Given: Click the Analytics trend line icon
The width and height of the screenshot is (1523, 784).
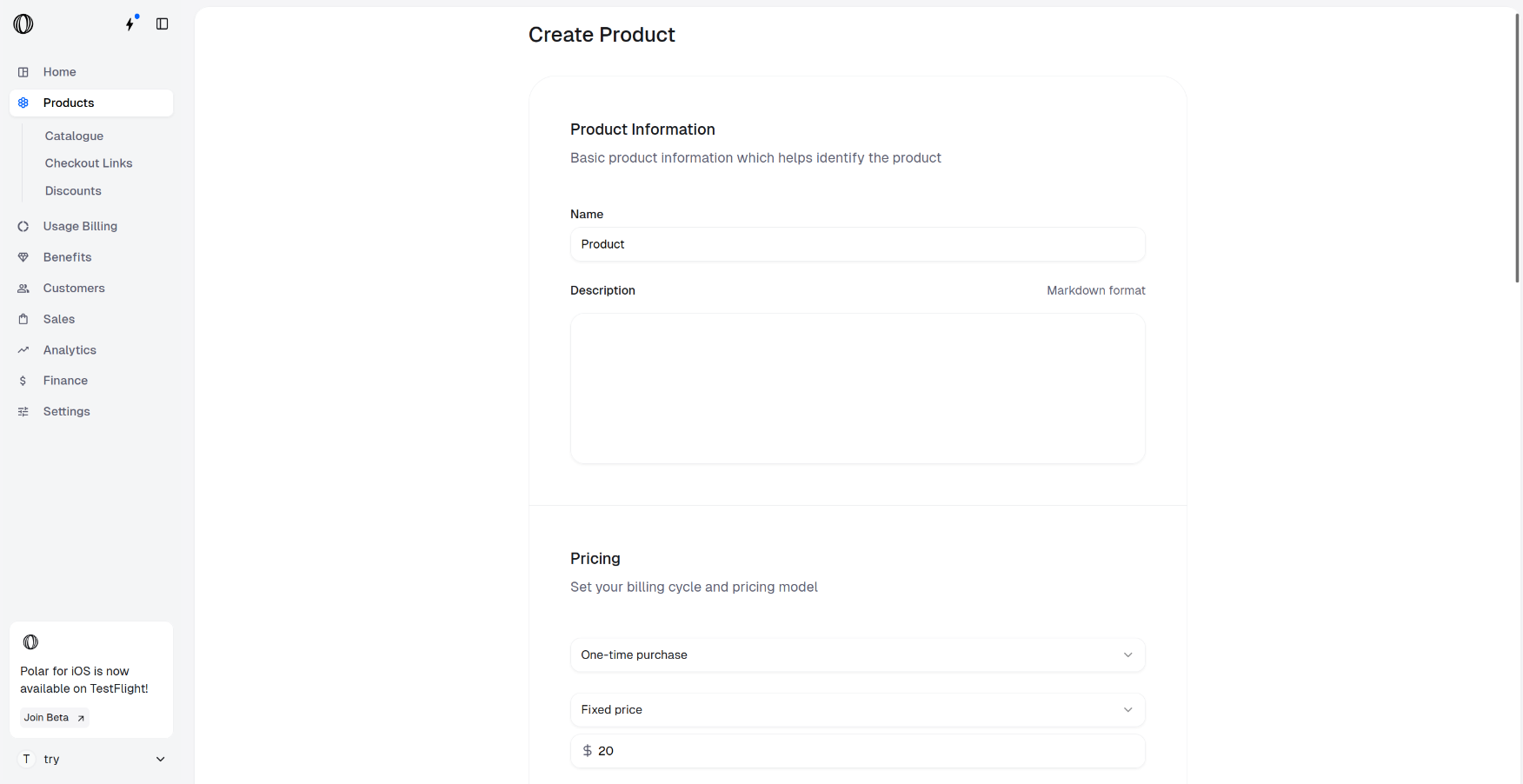Looking at the screenshot, I should click(x=23, y=350).
